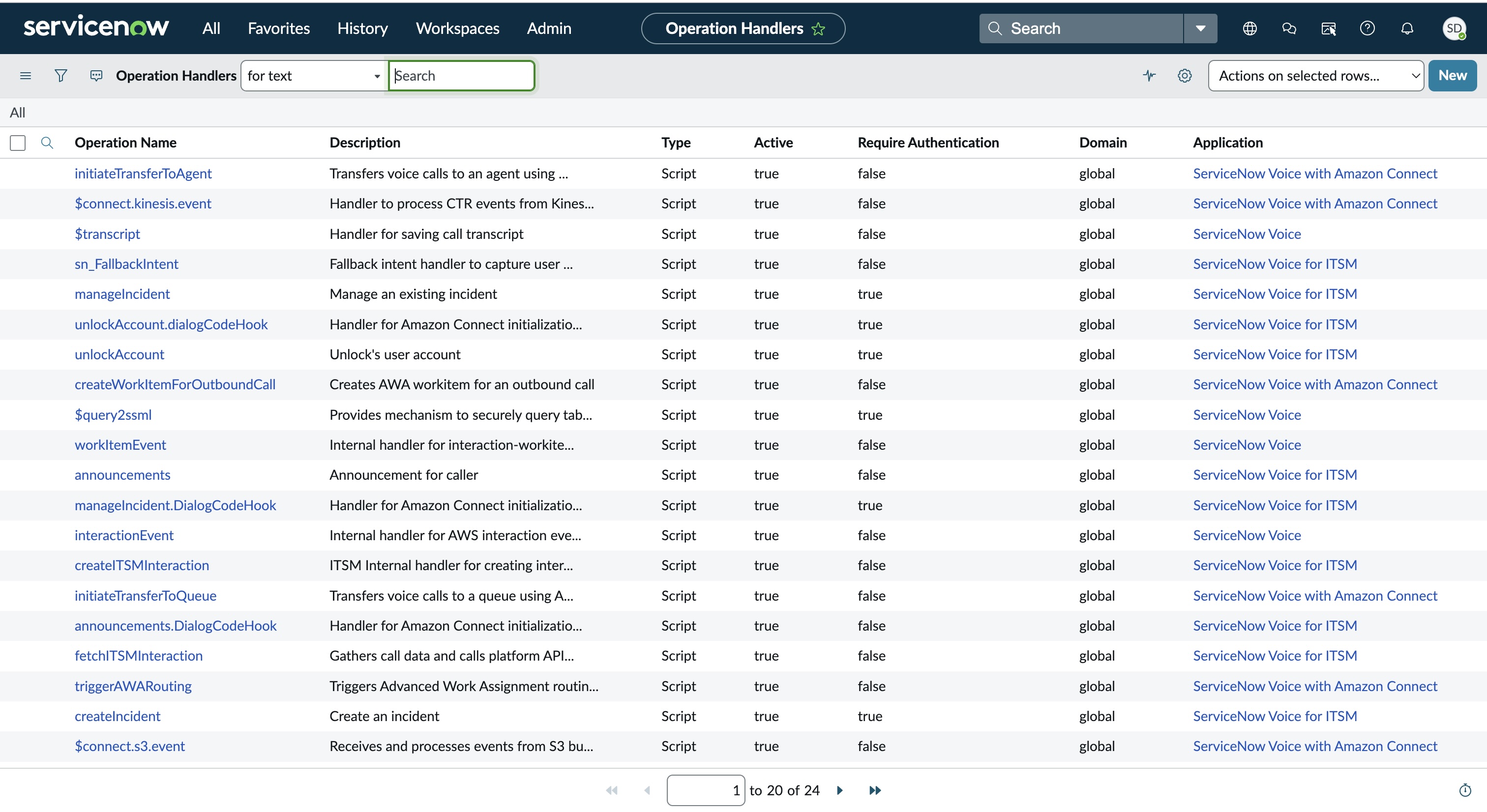Image resolution: width=1487 pixels, height=812 pixels.
Task: Open the initiateTransferToAgent record
Action: [x=143, y=174]
